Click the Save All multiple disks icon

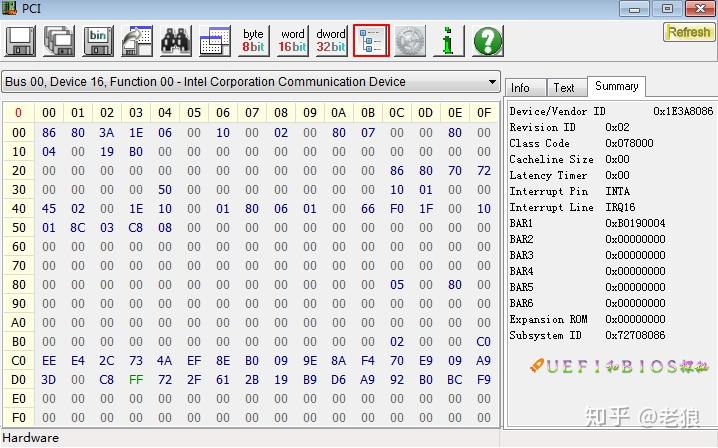point(59,41)
